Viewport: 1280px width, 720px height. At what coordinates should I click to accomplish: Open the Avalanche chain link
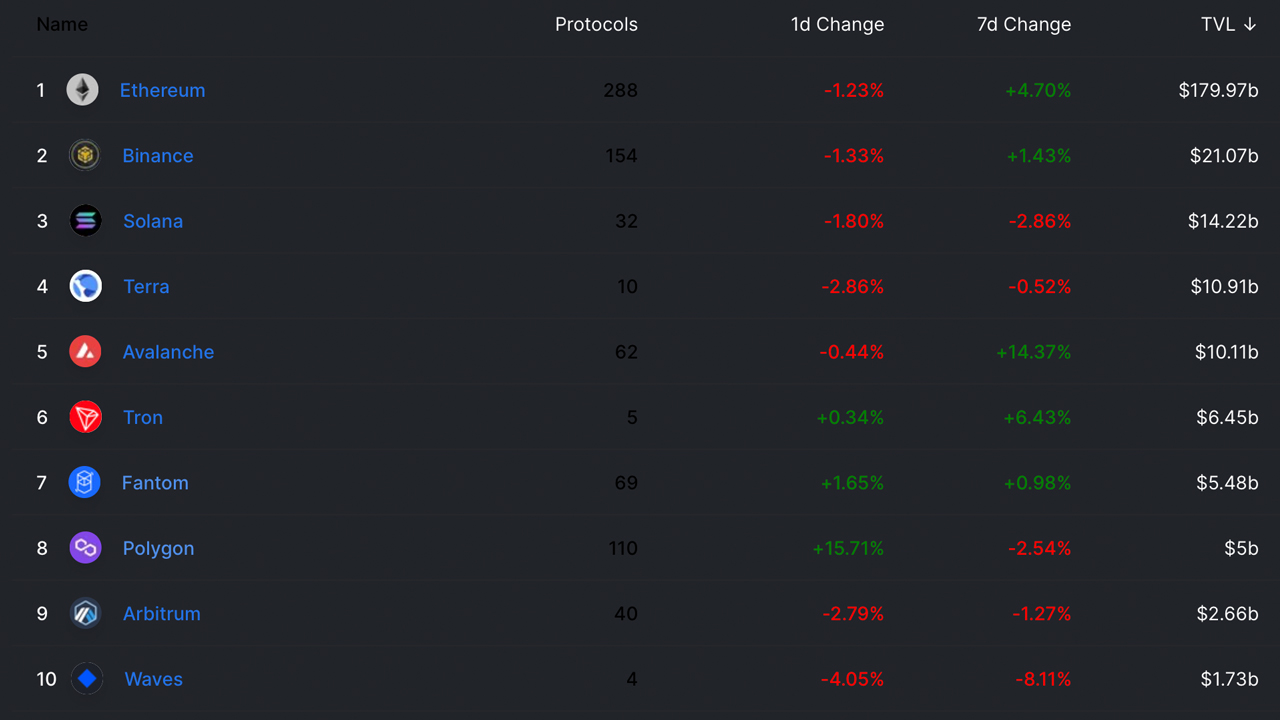coord(168,352)
